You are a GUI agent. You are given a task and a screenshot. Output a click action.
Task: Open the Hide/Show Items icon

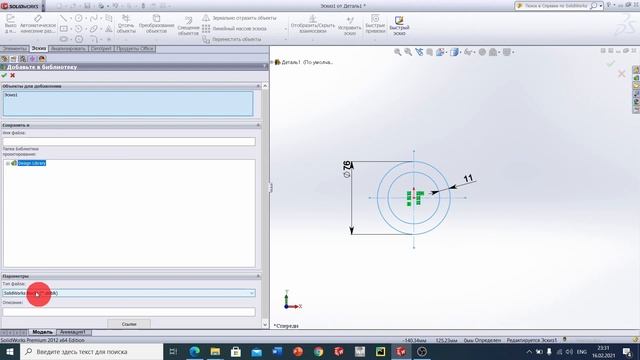pyautogui.click(x=468, y=52)
